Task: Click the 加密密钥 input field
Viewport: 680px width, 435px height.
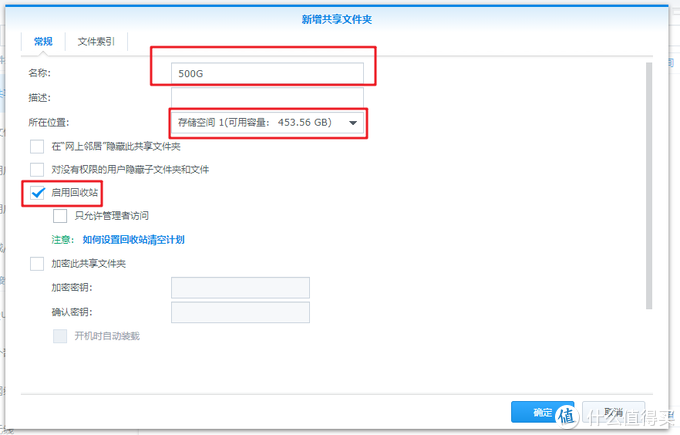Action: pos(240,288)
